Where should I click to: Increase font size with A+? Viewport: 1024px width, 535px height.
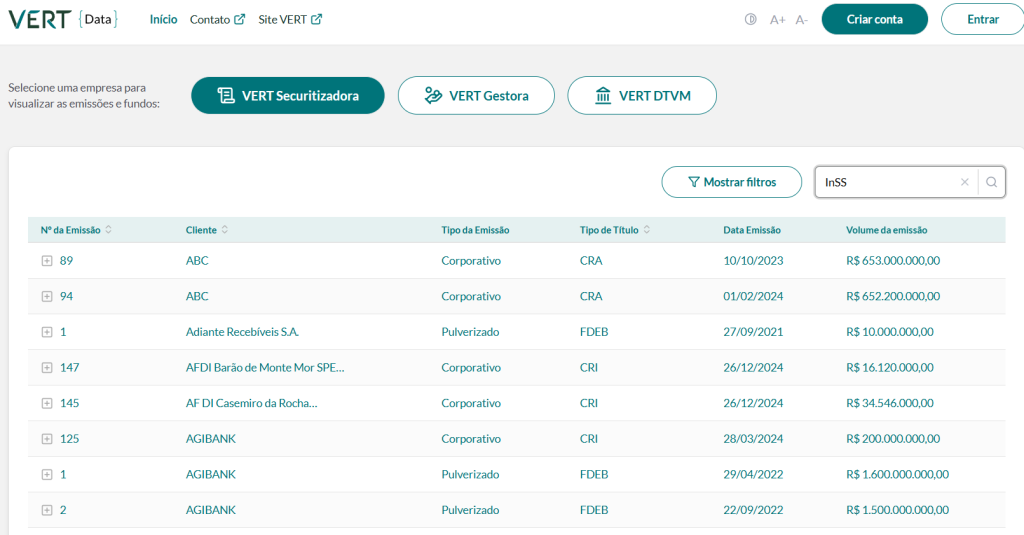[777, 19]
